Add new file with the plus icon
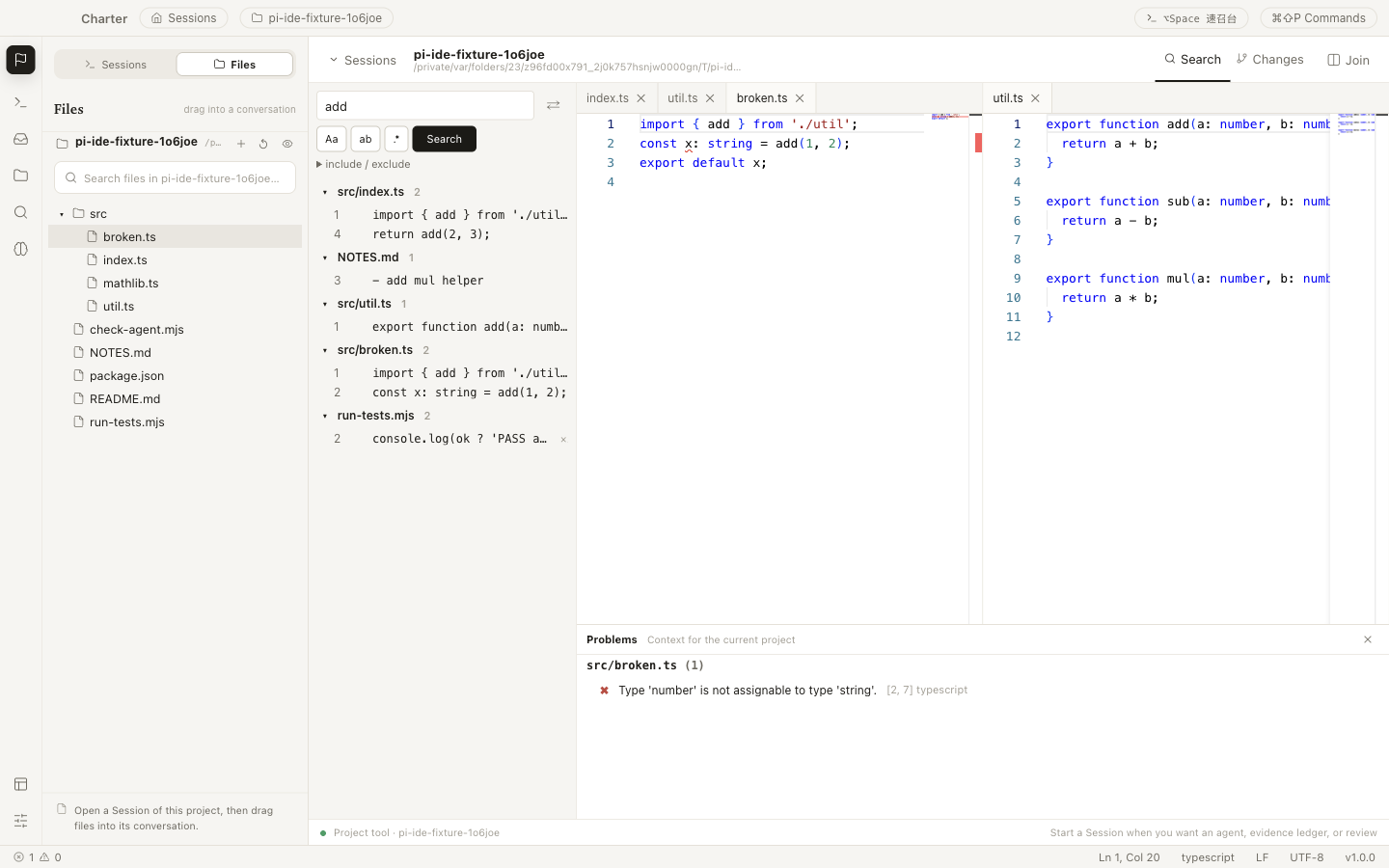The height and width of the screenshot is (868, 1389). point(241,144)
